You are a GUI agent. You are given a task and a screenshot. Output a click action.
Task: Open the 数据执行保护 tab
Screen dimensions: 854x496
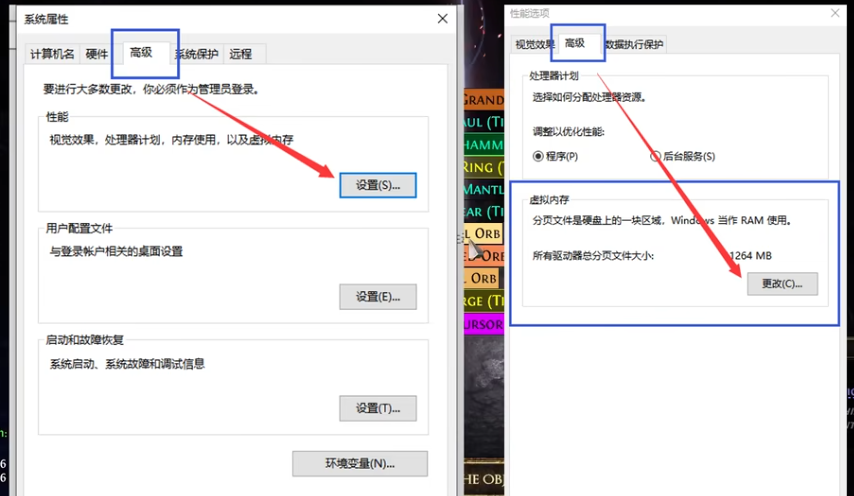tap(634, 45)
